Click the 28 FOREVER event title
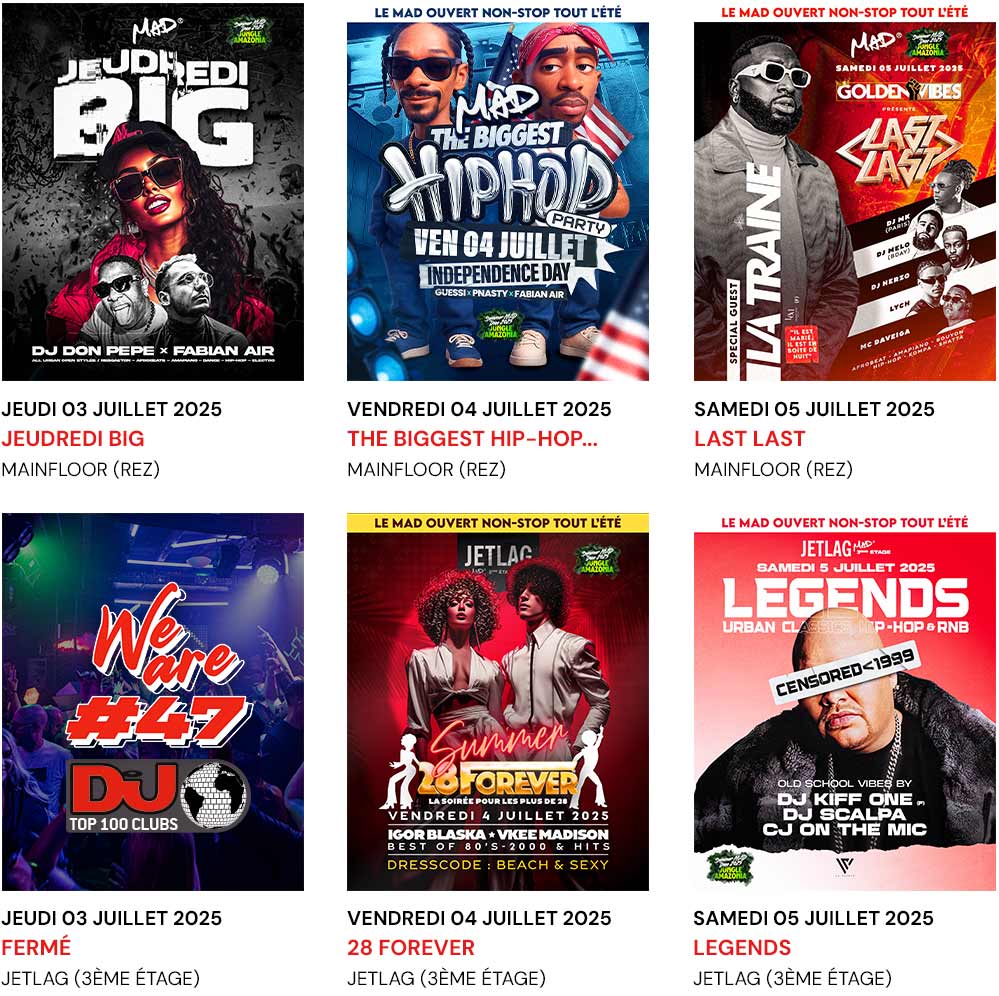This screenshot has height=996, width=999. click(411, 948)
